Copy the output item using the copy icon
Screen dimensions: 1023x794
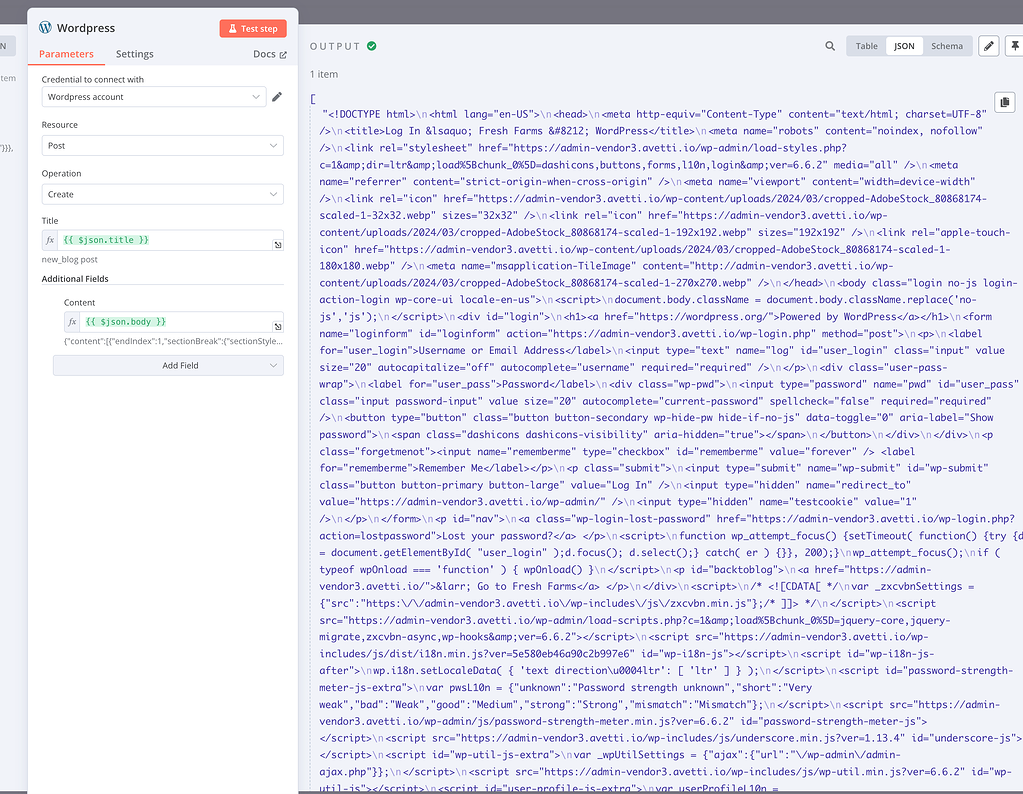click(x=1004, y=101)
